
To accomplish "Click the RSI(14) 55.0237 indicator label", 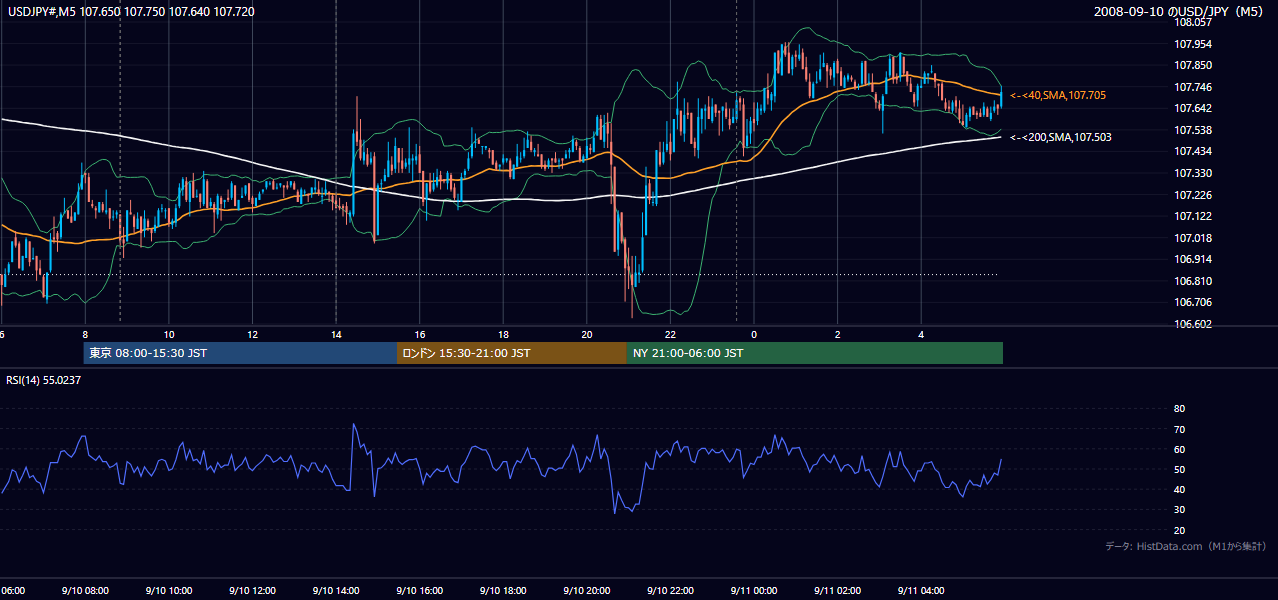I will (x=44, y=380).
